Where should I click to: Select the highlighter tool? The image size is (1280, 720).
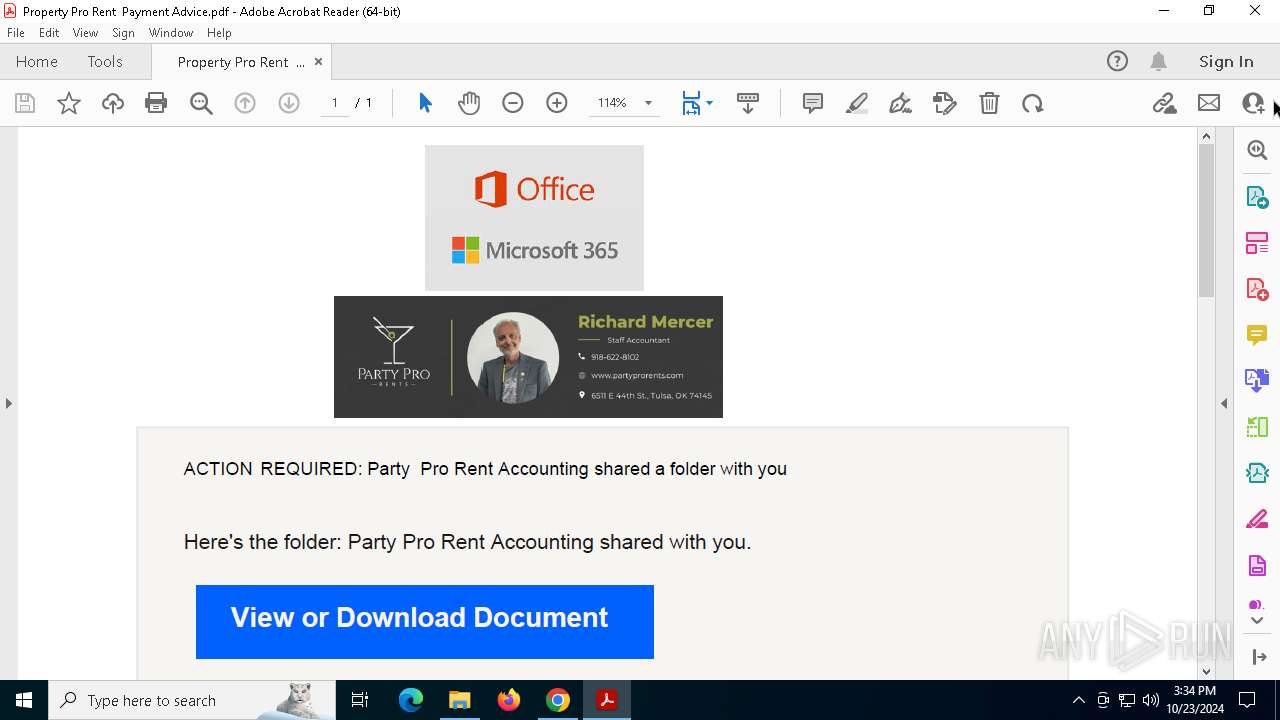pyautogui.click(x=857, y=103)
